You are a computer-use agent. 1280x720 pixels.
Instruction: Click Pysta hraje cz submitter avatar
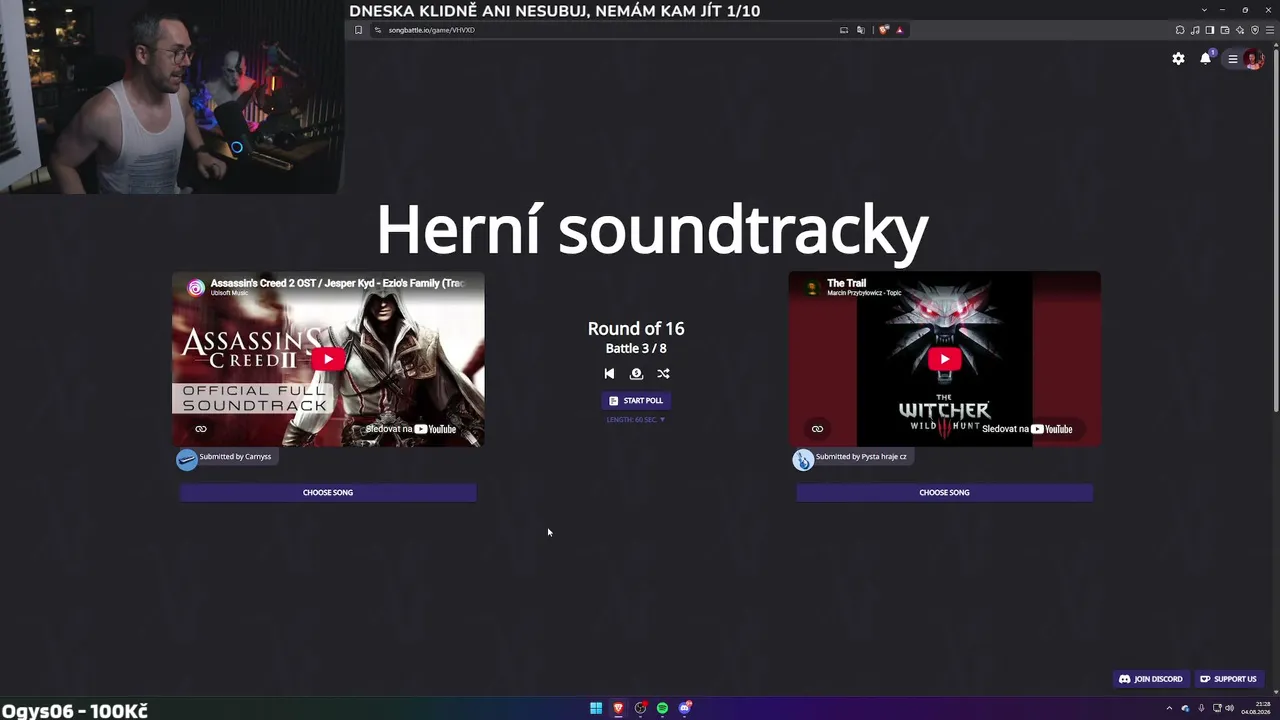(803, 459)
